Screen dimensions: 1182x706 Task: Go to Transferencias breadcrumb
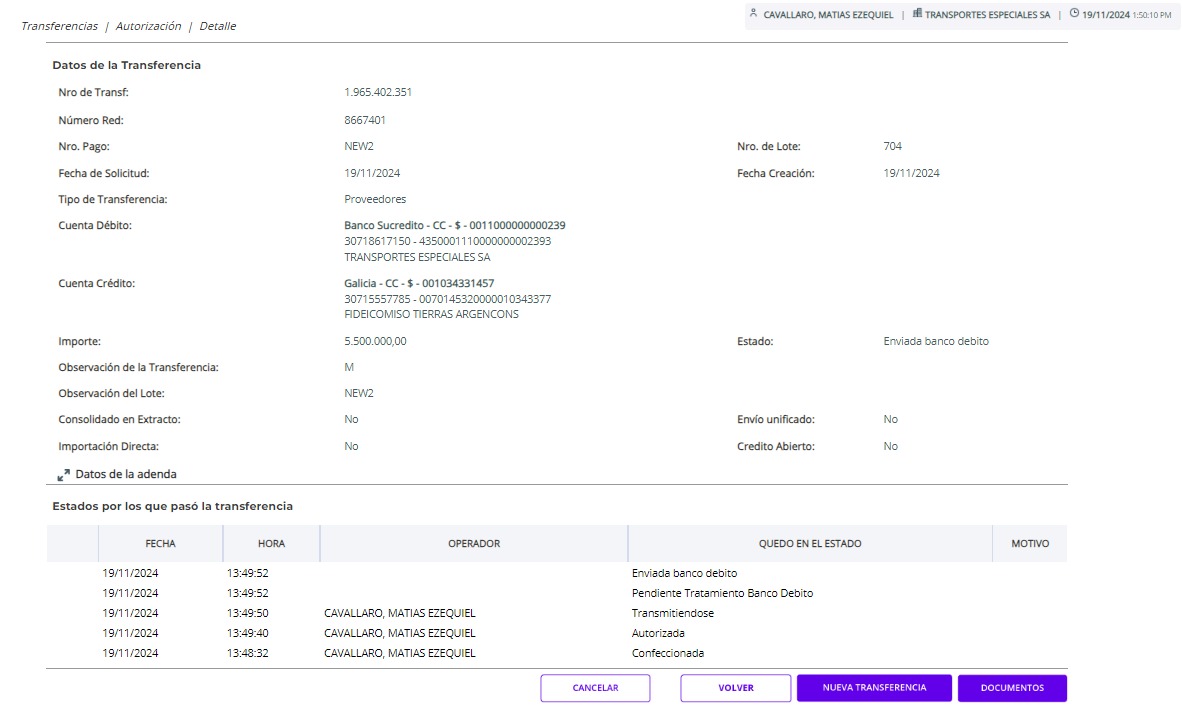click(x=60, y=26)
